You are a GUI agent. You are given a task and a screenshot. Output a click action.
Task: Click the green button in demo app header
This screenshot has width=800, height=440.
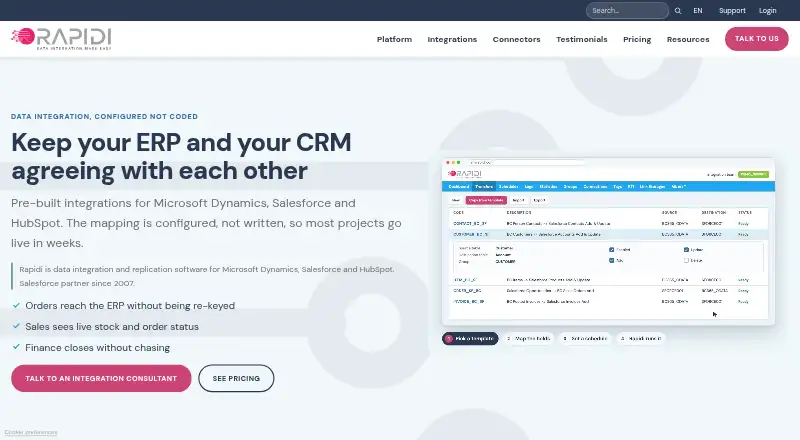coord(753,174)
